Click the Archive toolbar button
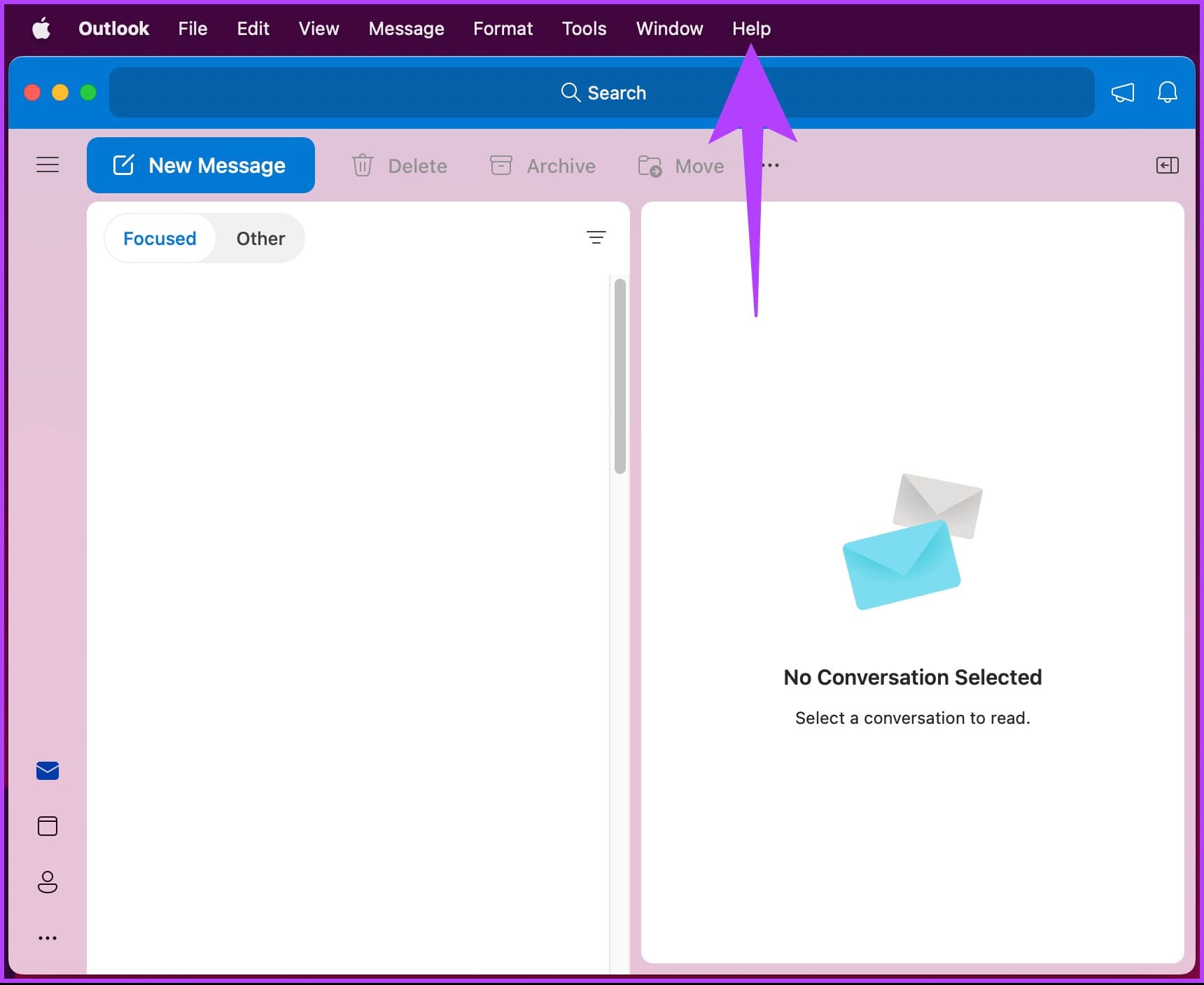Image resolution: width=1204 pixels, height=985 pixels. tap(542, 166)
